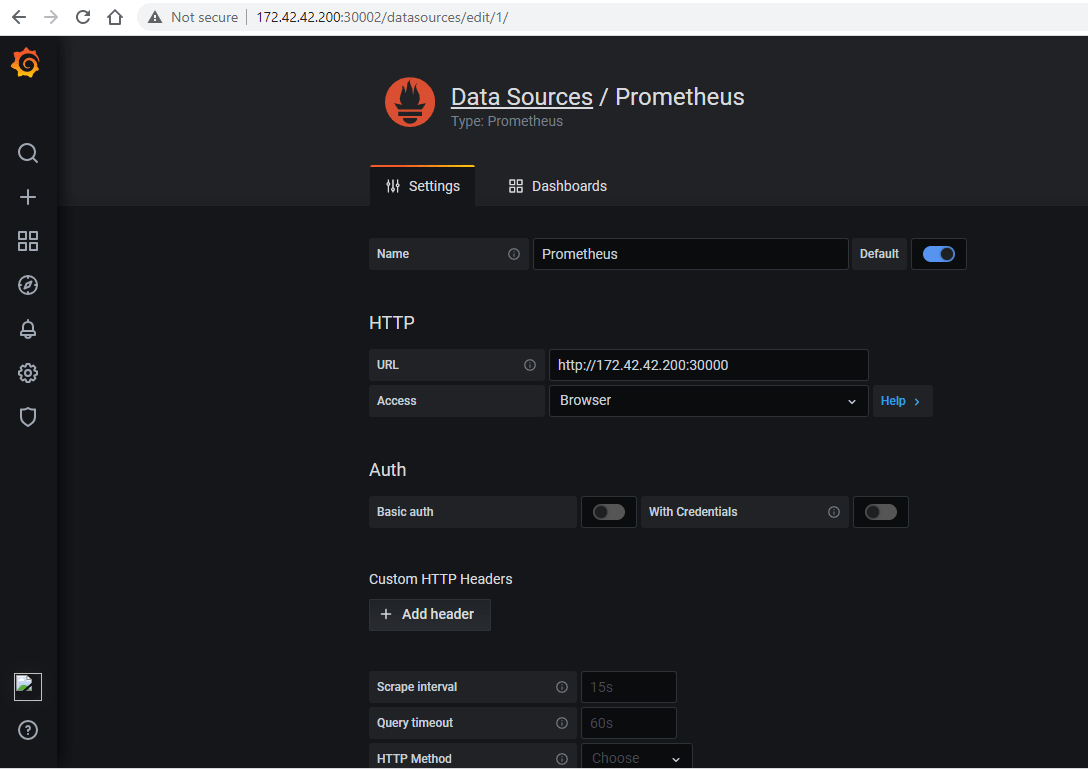
Task: Enable the Basic auth toggle
Action: [608, 512]
